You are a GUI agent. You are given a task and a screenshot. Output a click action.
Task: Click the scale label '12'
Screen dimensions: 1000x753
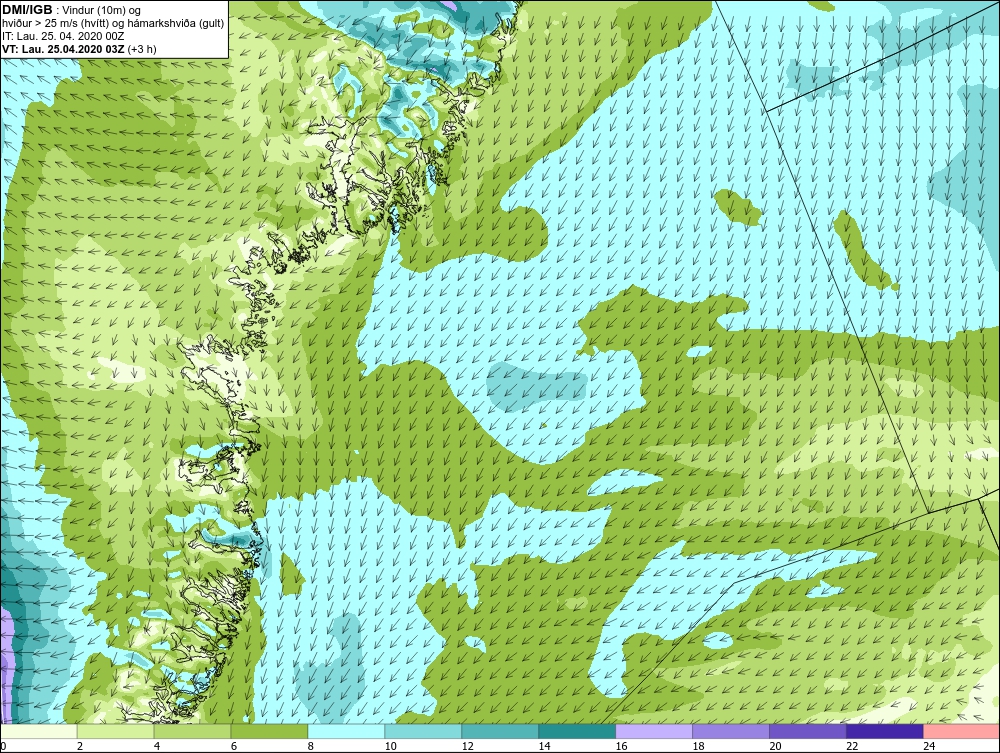(468, 746)
